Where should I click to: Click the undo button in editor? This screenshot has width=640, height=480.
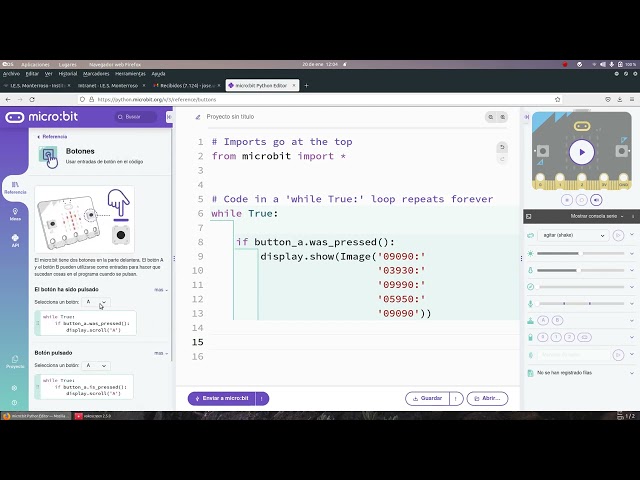[502, 147]
